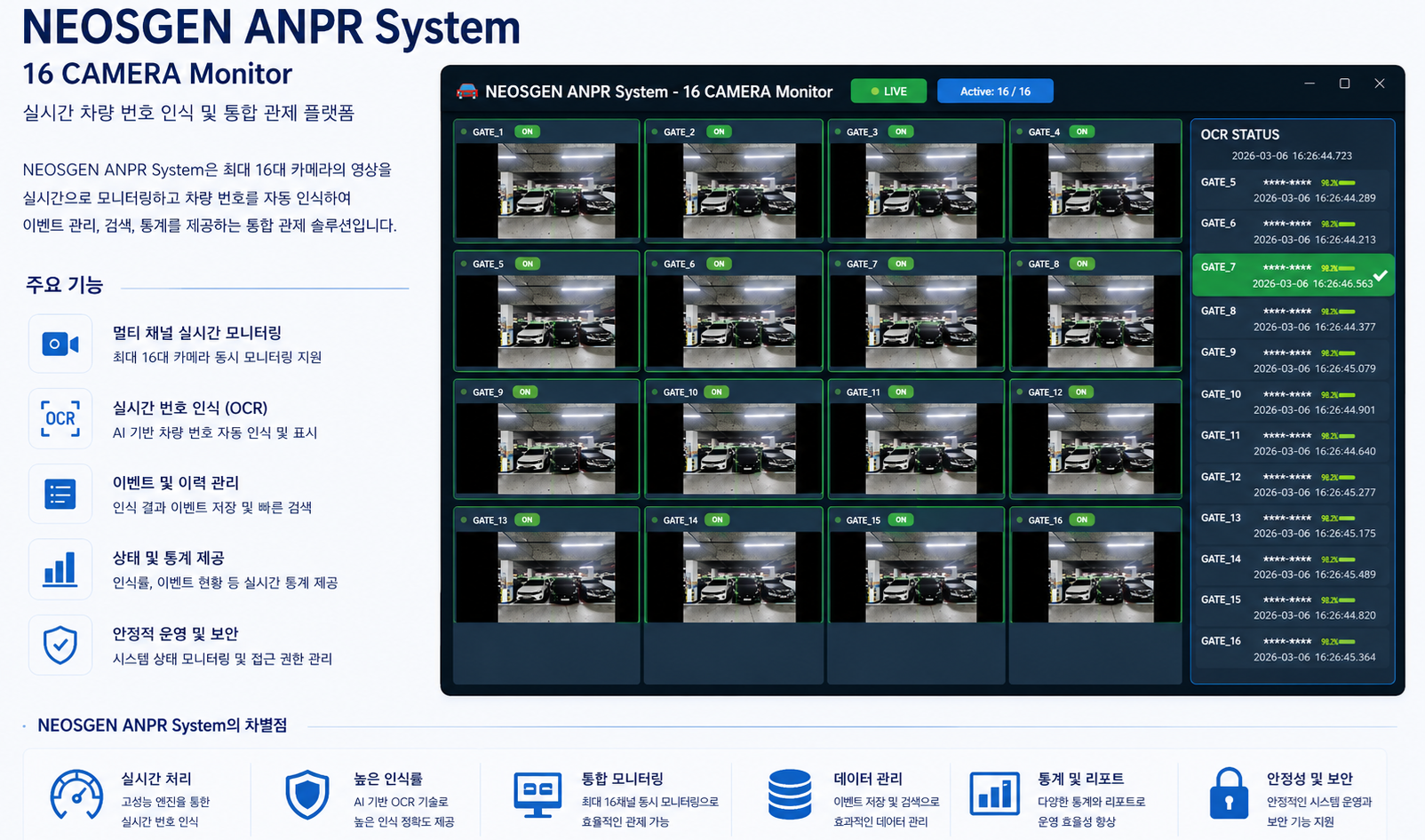This screenshot has width=1425, height=840.
Task: Click the data management database icon
Action: click(790, 794)
